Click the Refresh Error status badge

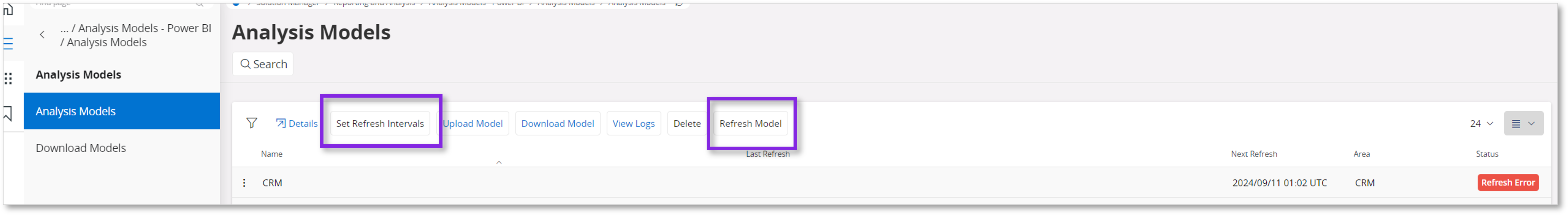tap(1507, 183)
